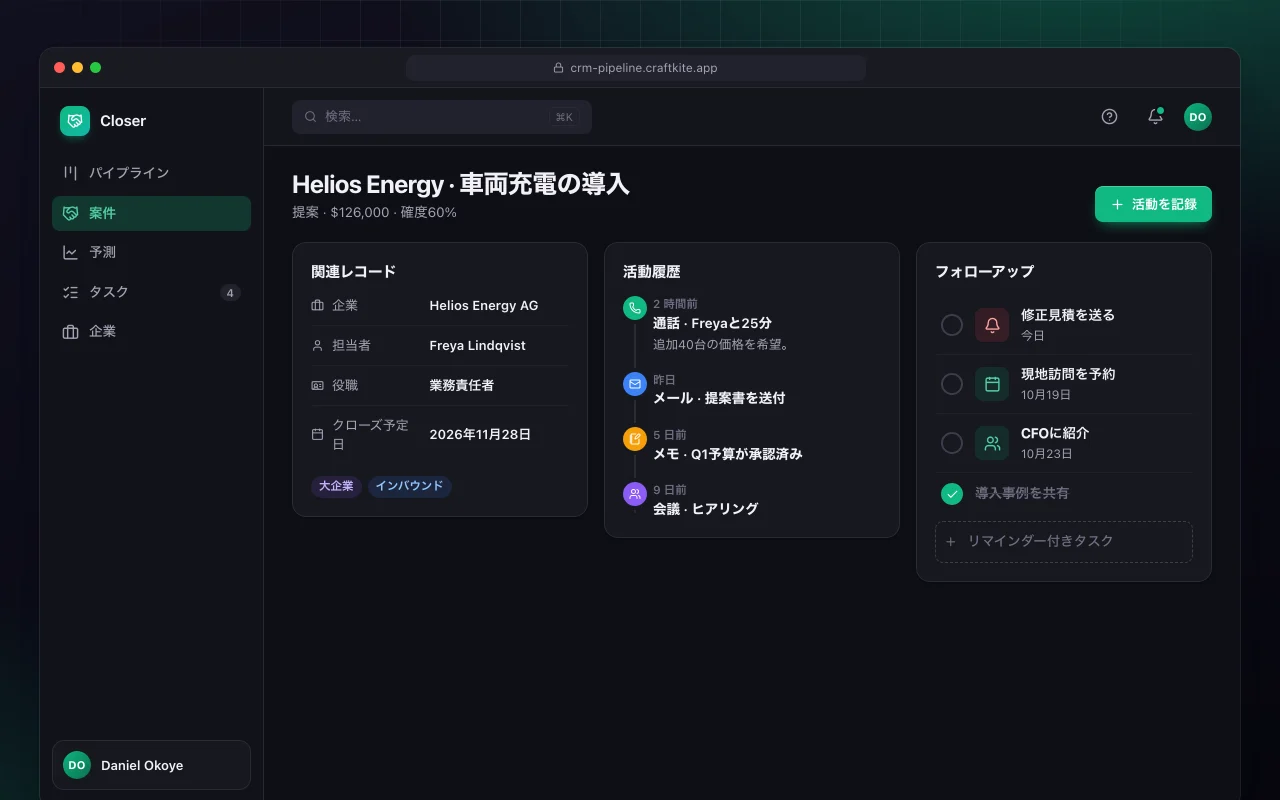The height and width of the screenshot is (800, 1280).
Task: Click the calendar icon beside 現地訪問を予約
Action: point(992,384)
